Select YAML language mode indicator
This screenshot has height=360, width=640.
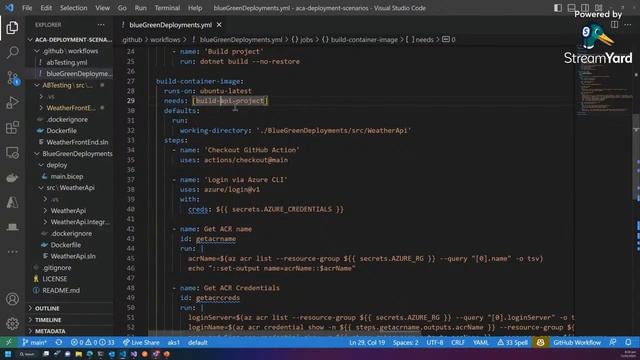point(480,342)
